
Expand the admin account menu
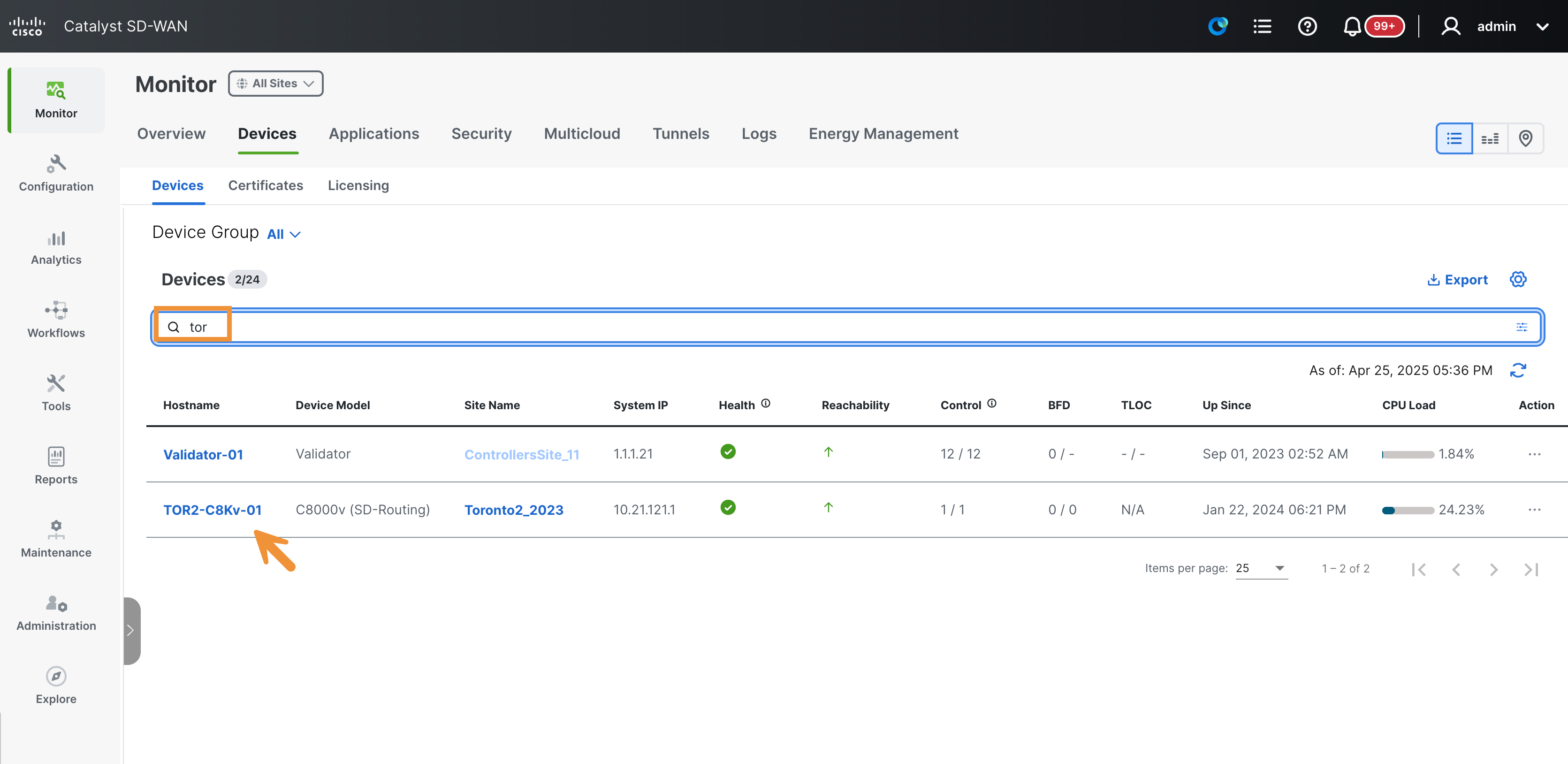(x=1543, y=26)
